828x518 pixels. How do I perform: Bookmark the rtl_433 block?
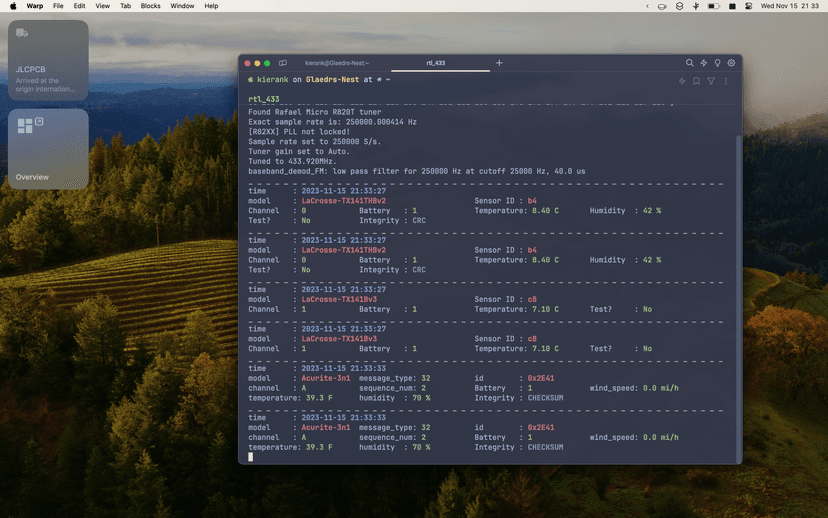[x=697, y=81]
